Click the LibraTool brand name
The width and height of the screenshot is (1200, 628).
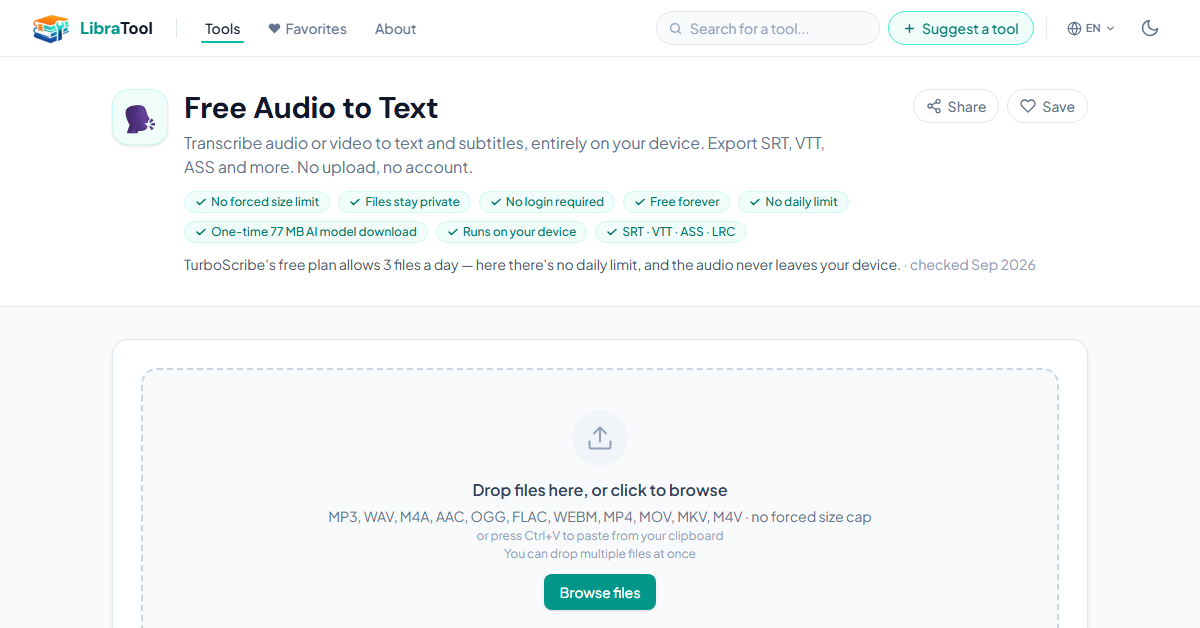click(x=117, y=29)
